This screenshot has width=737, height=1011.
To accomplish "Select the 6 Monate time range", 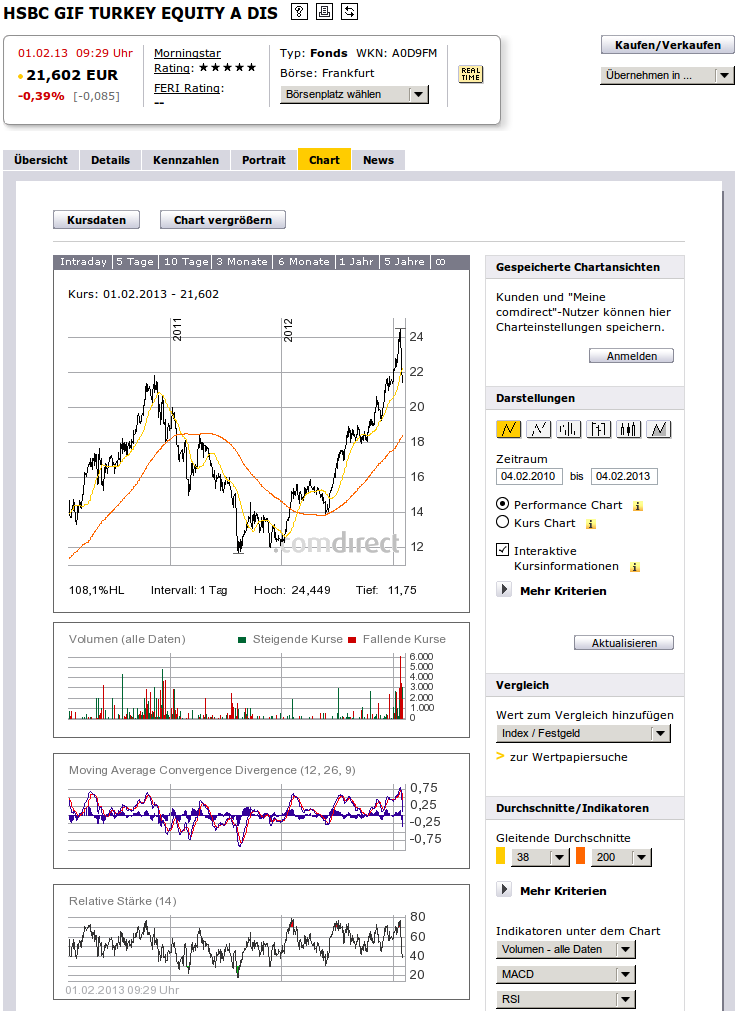I will tap(304, 262).
